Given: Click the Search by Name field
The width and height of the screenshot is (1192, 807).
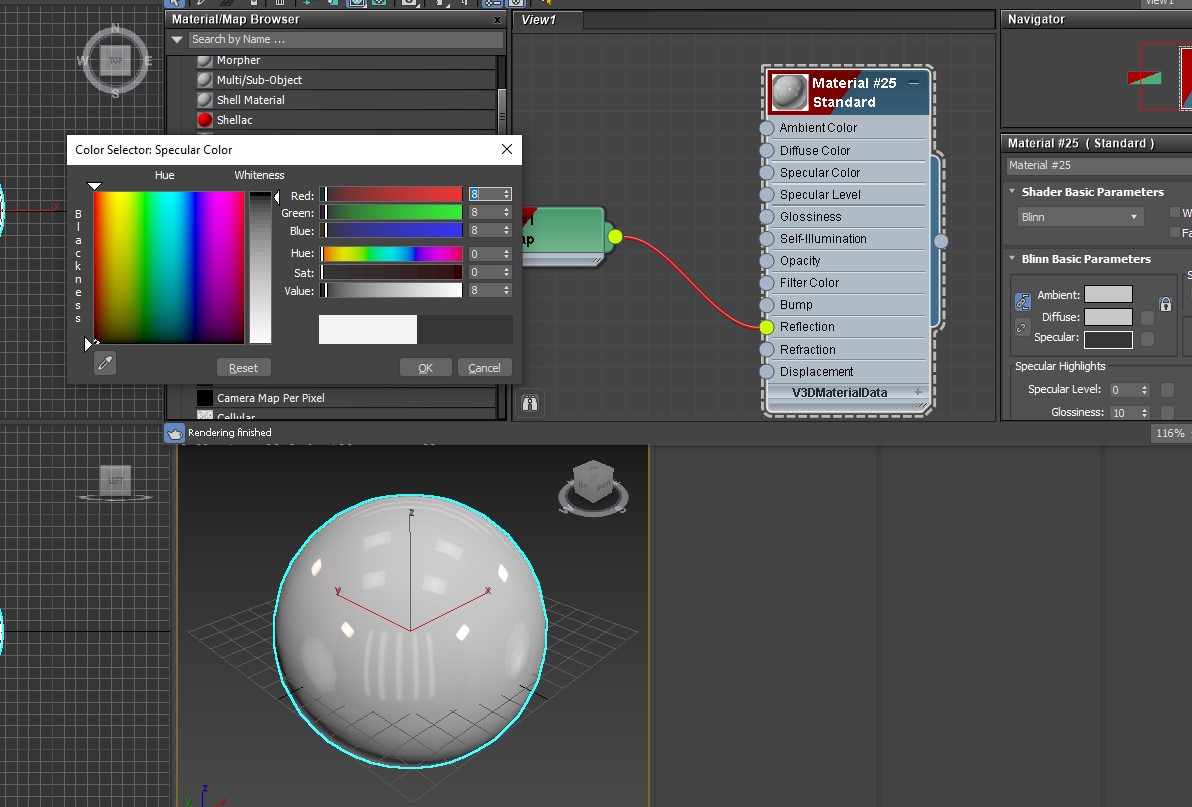Looking at the screenshot, I should coord(346,40).
